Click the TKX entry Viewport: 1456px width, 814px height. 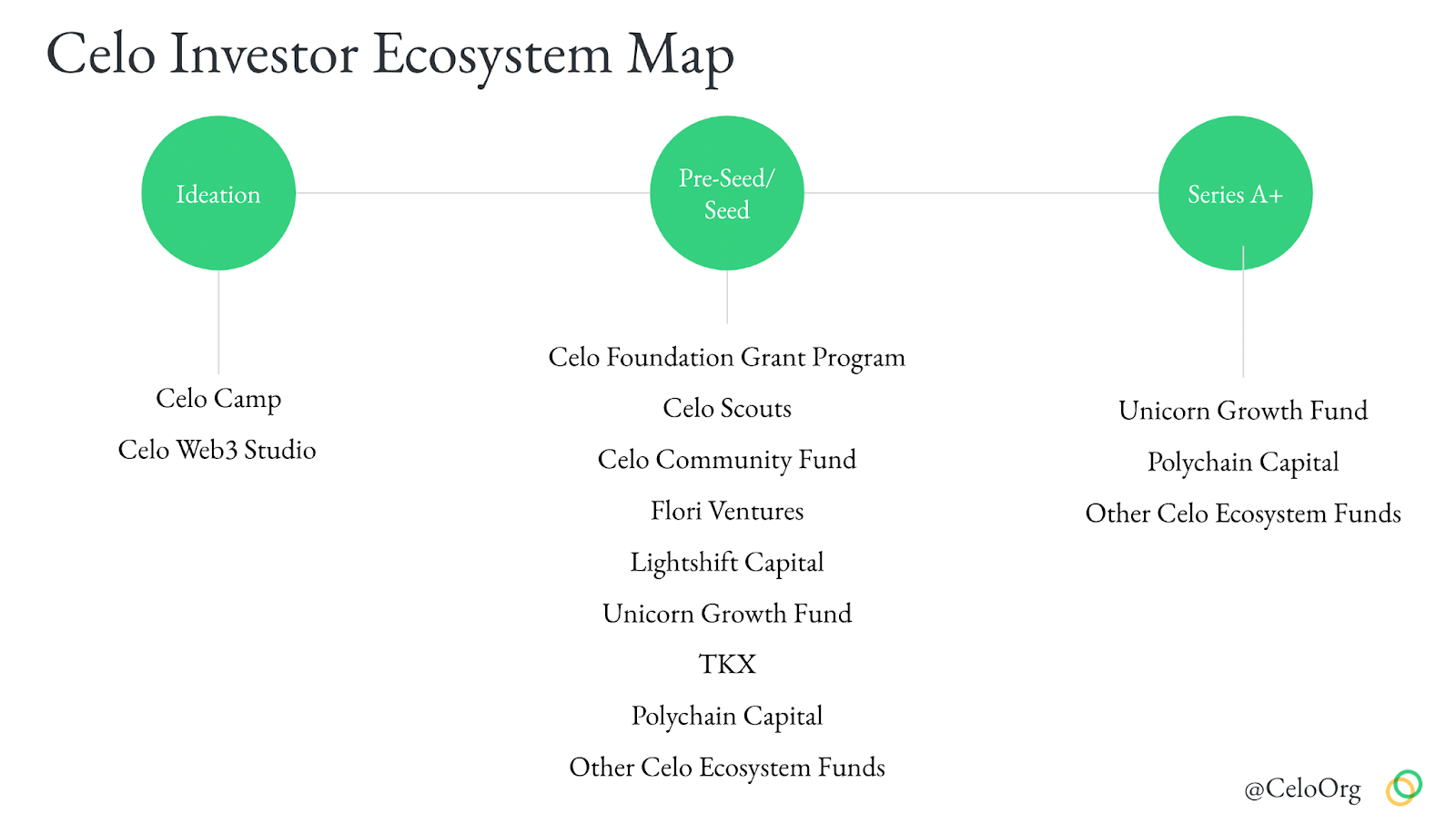pyautogui.click(x=727, y=665)
